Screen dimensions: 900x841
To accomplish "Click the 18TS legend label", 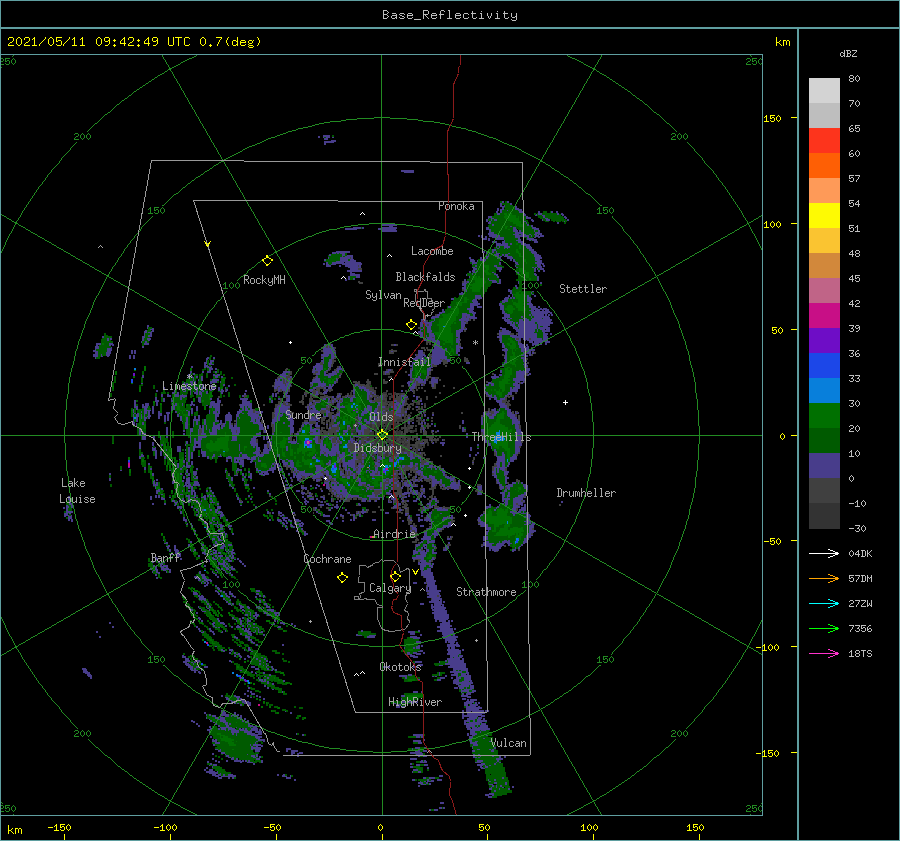I will (860, 653).
